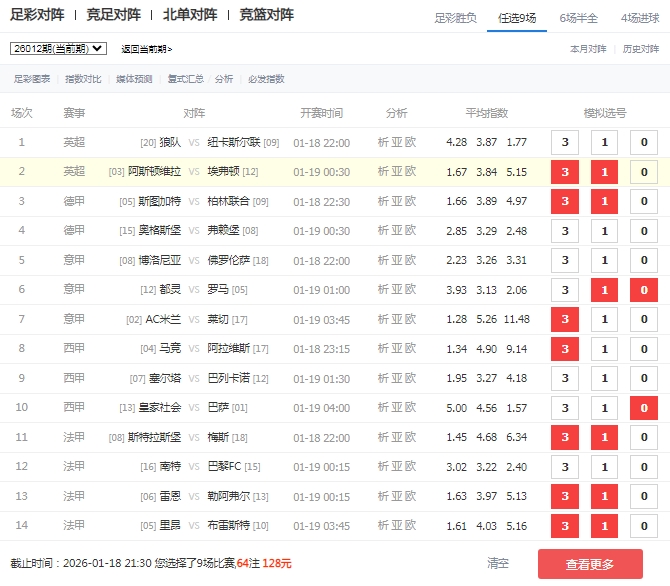Click 析 analysis link for match 4
The height and width of the screenshot is (586, 670).
tap(383, 231)
